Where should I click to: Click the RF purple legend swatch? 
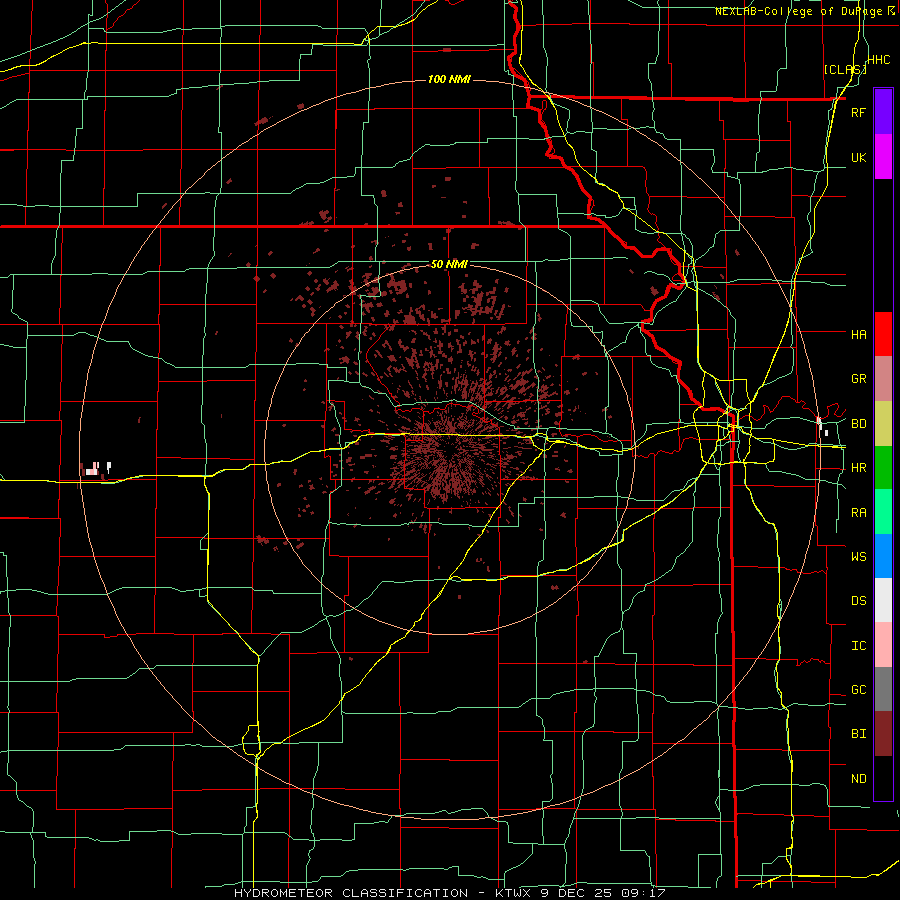[883, 112]
